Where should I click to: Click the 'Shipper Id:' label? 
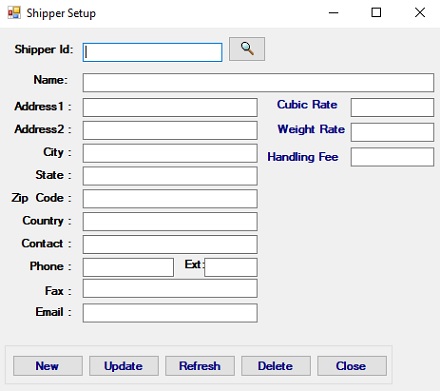[44, 49]
